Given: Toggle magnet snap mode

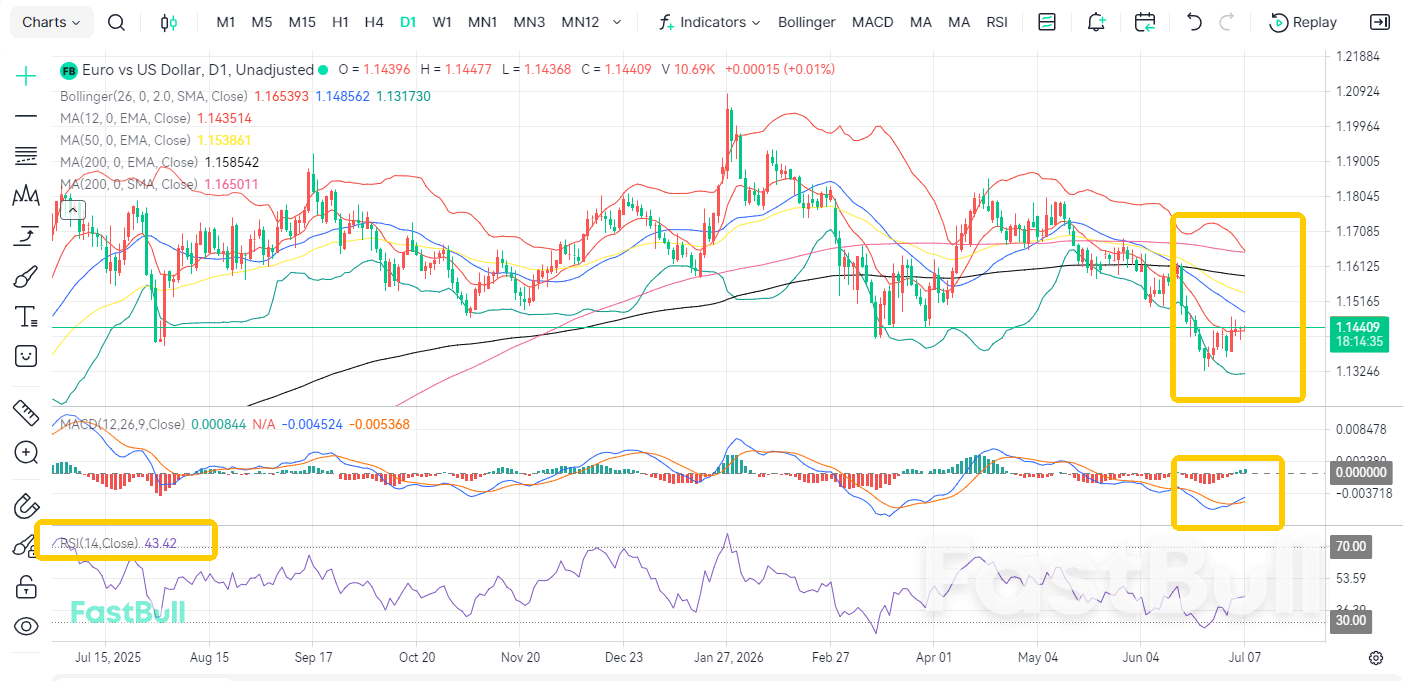Looking at the screenshot, I should point(26,506).
